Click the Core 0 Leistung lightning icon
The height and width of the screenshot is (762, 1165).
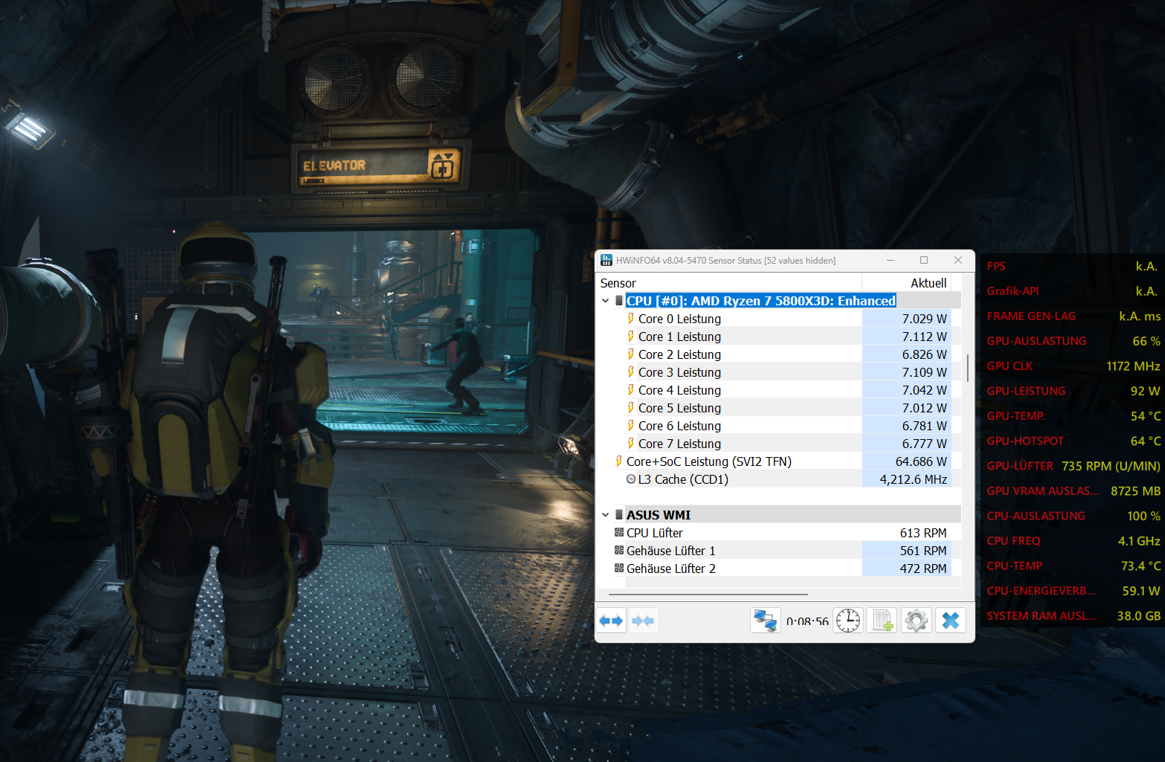pyautogui.click(x=630, y=319)
